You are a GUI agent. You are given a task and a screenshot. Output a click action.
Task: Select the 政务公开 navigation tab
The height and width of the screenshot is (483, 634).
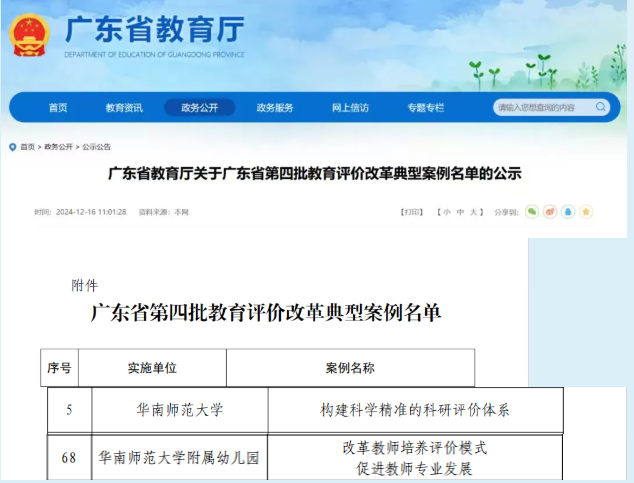pos(199,108)
